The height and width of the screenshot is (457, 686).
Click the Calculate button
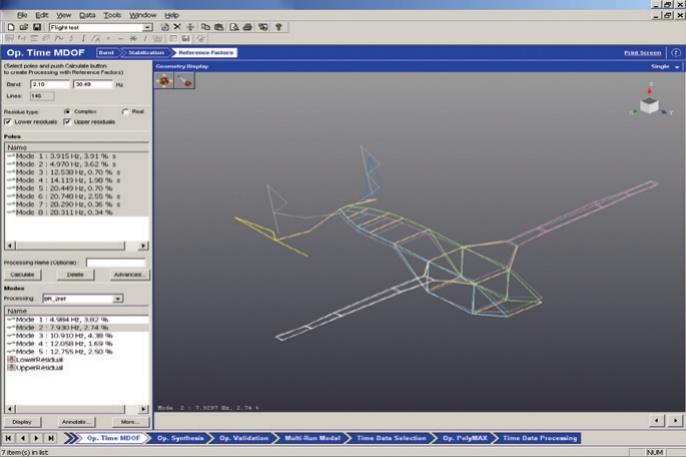[22, 275]
